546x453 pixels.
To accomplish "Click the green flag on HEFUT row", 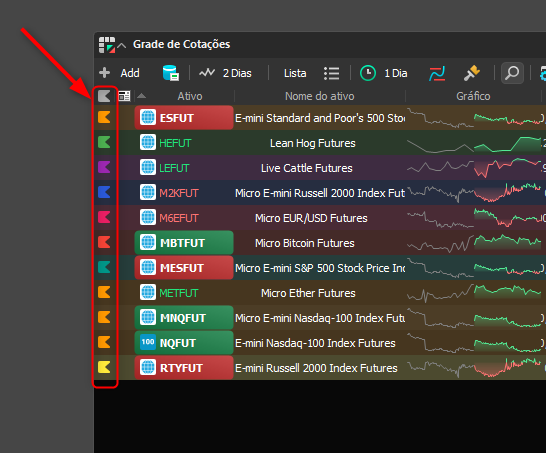I will coord(104,142).
